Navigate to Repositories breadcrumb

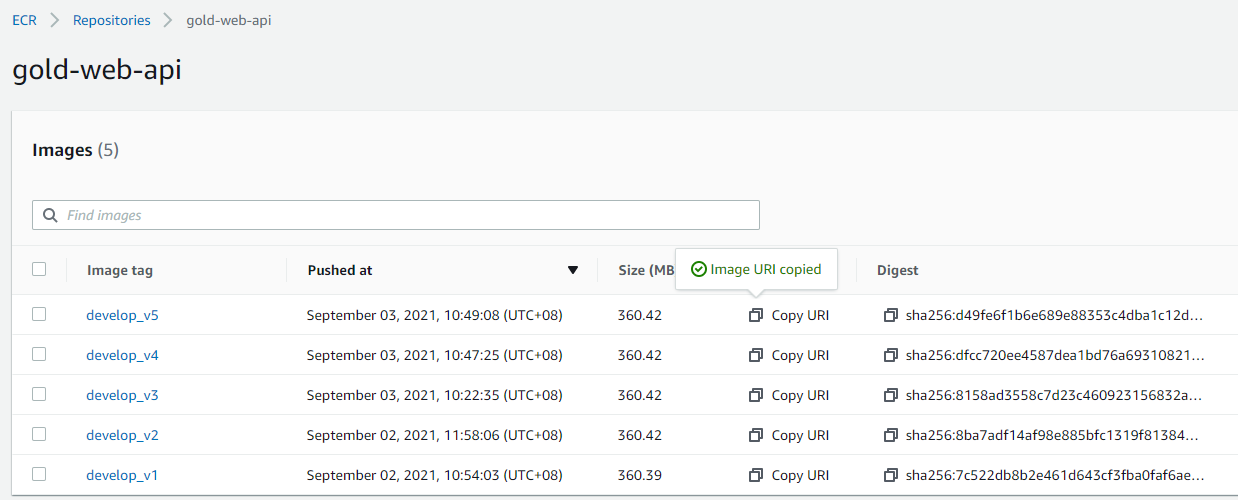(112, 20)
